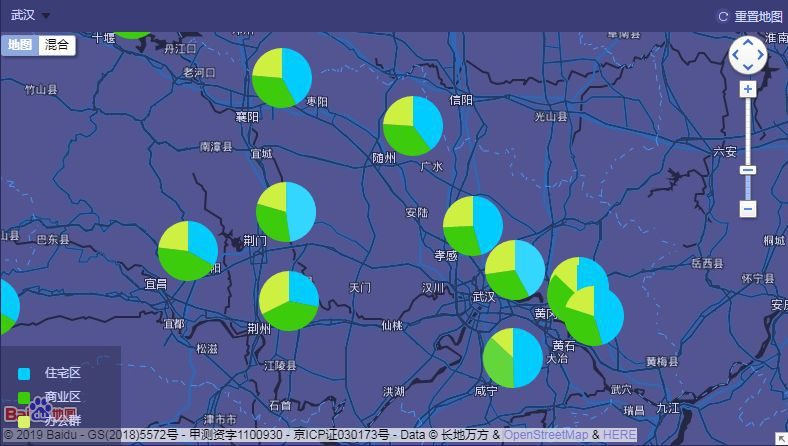
Task: Select the front pie chart above 黄石
Action: pos(594,316)
